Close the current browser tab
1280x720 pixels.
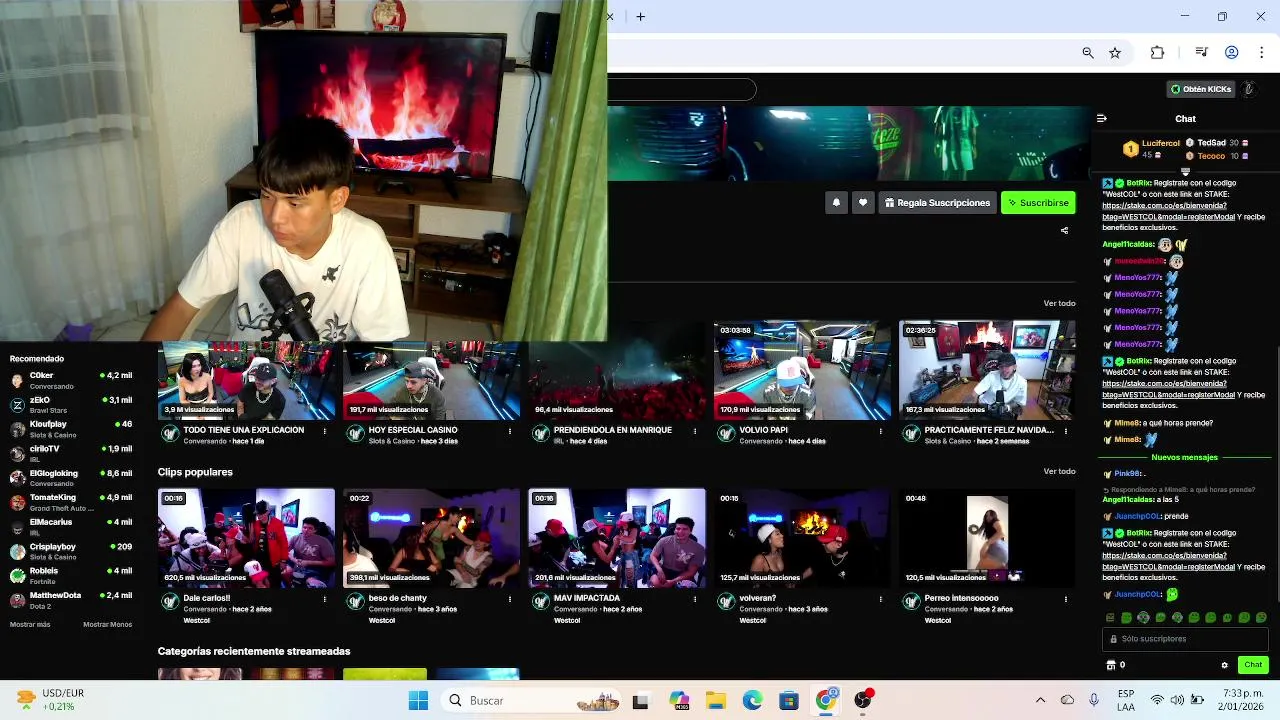click(610, 16)
